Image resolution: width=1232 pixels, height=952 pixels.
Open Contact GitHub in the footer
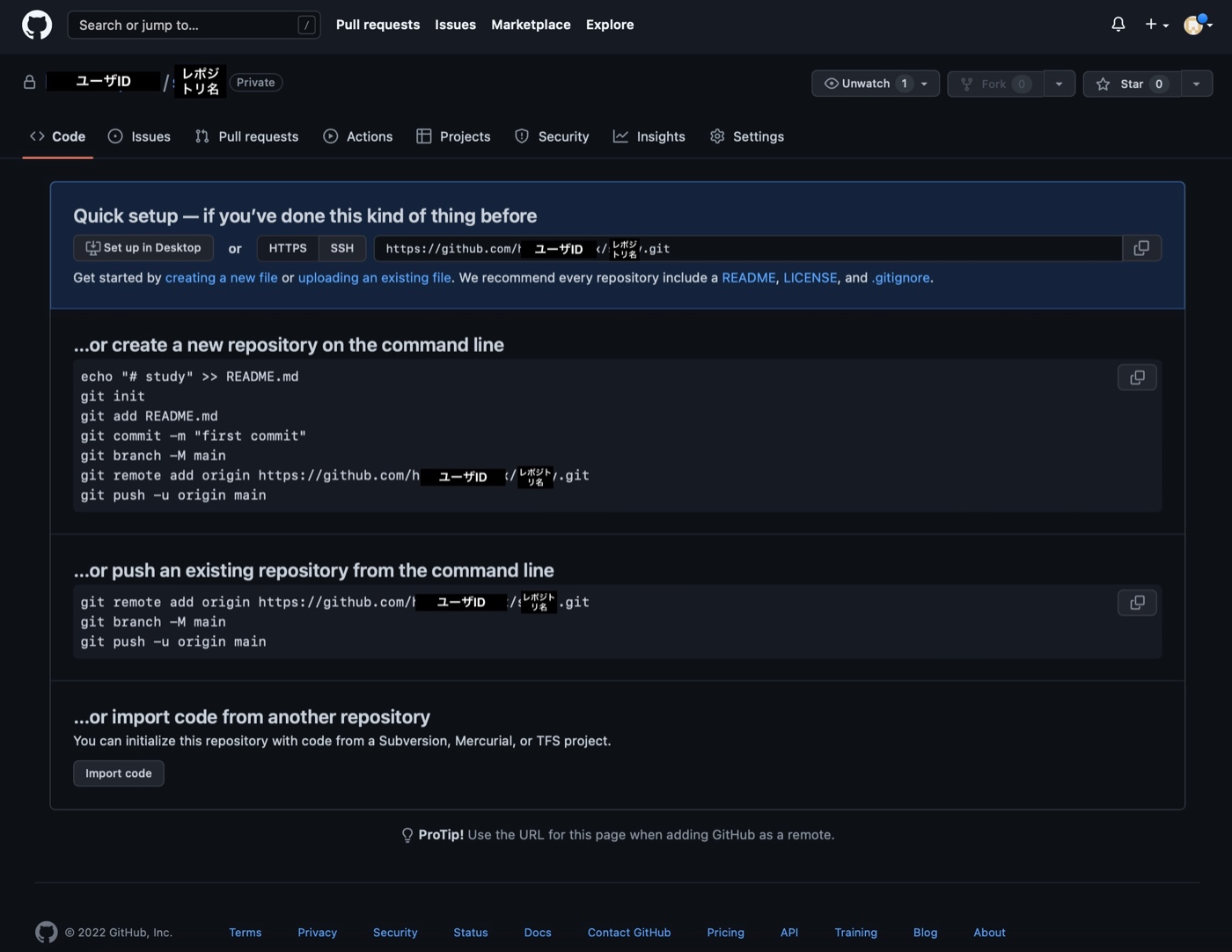[x=629, y=933]
